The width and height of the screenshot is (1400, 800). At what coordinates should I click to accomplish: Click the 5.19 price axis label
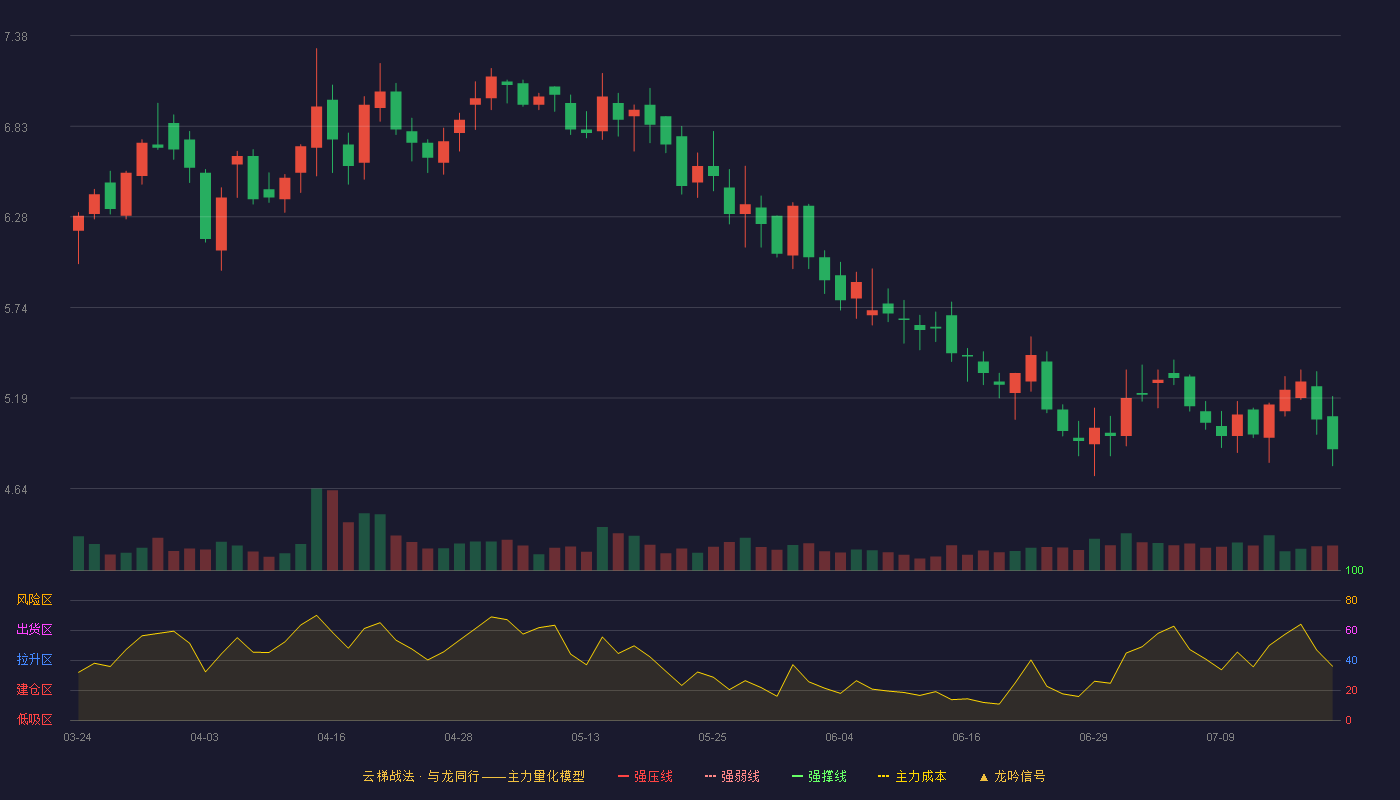pos(16,399)
